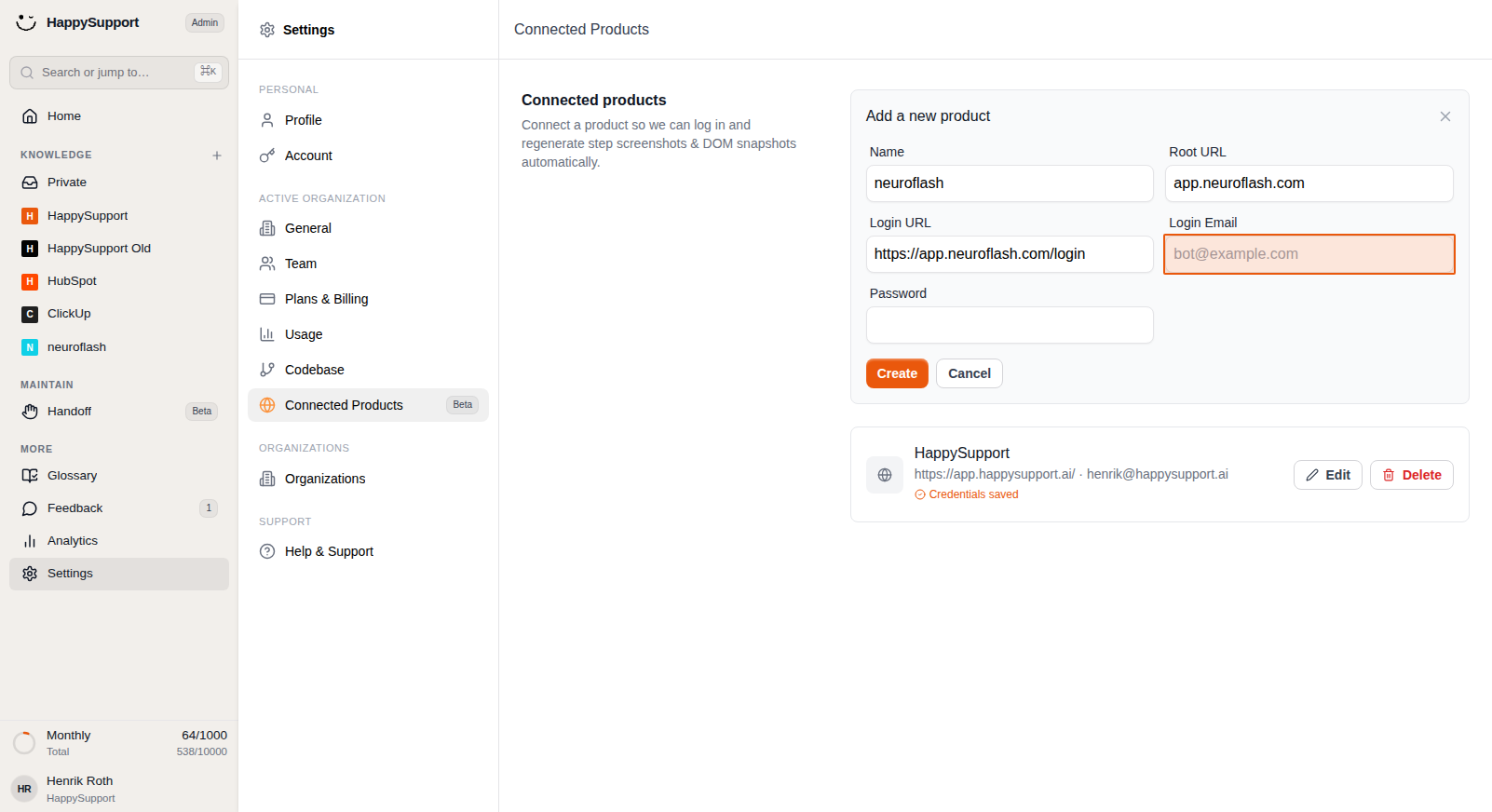Click the Team people icon

click(x=267, y=264)
